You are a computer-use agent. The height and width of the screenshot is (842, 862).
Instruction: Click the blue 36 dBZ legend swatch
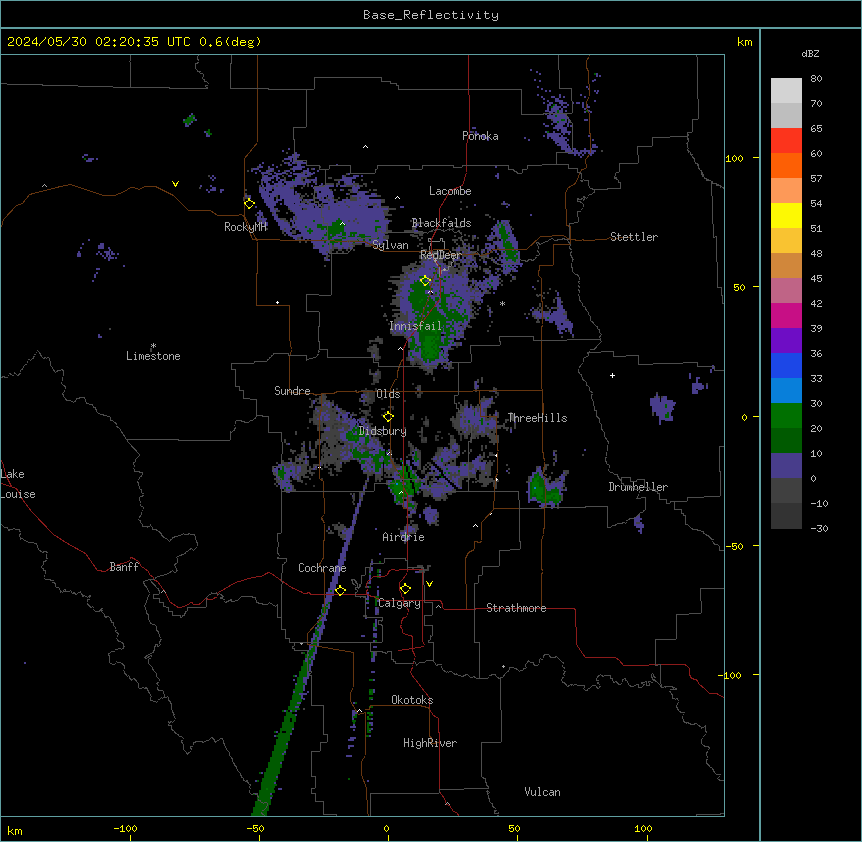[x=786, y=365]
